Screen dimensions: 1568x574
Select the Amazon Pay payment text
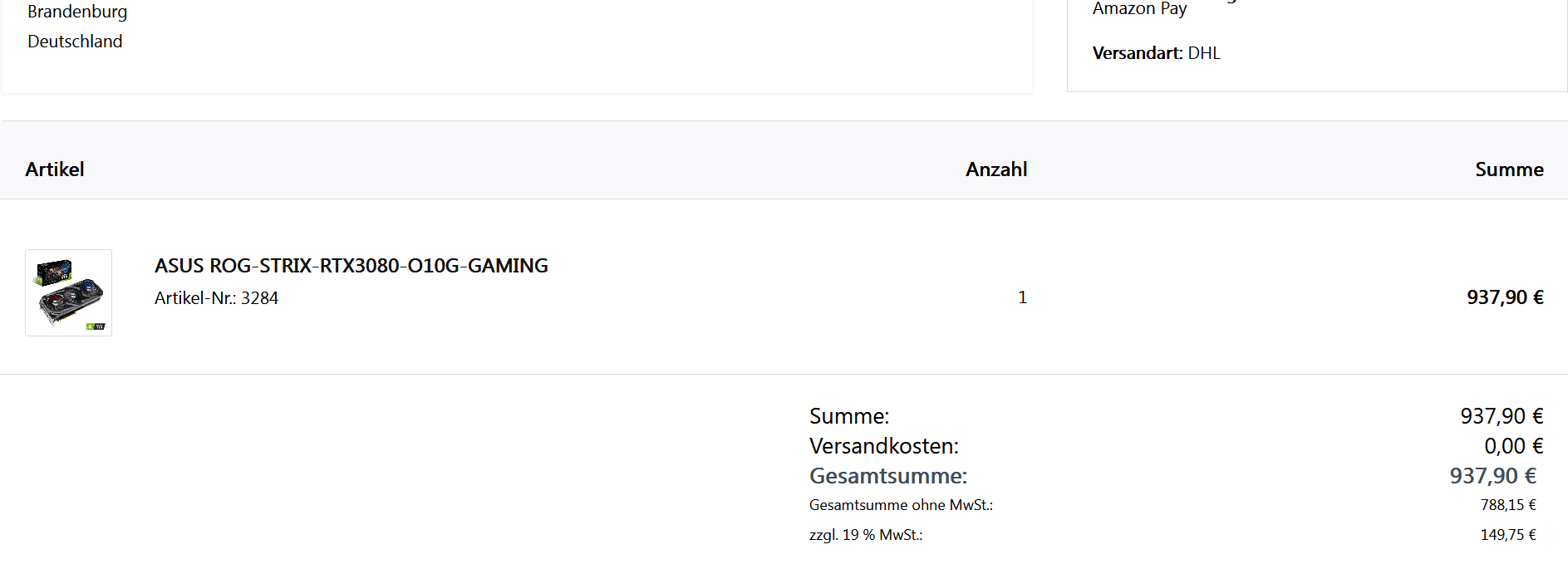[x=1139, y=9]
